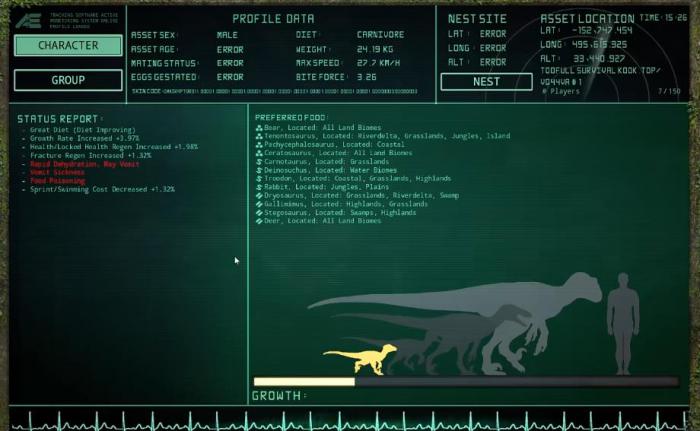
Task: Click the icon beside Carnotaurus entry
Action: [259, 162]
